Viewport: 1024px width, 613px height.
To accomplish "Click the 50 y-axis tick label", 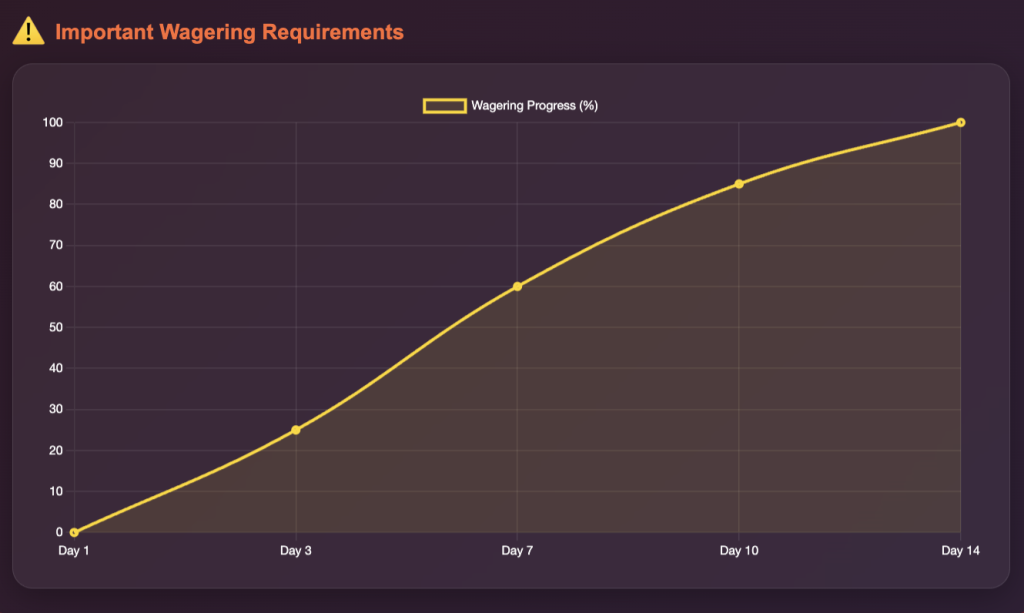I will pos(56,328).
